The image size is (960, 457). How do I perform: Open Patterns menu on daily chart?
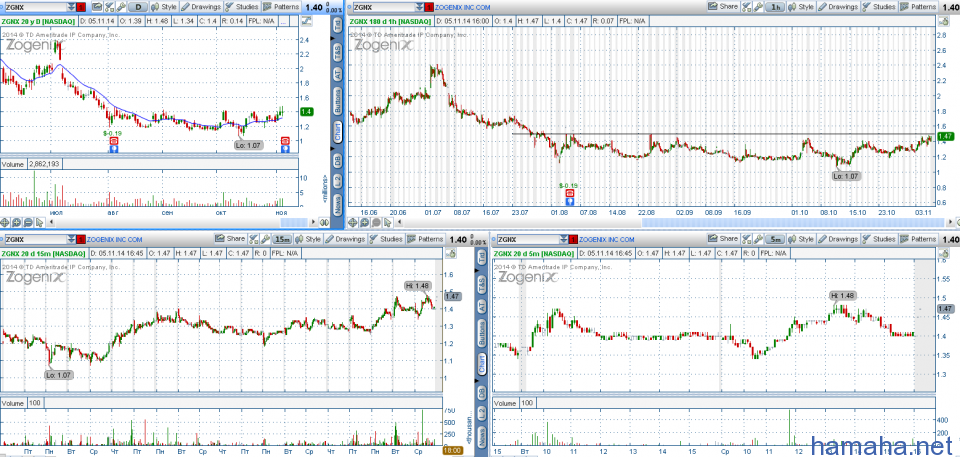click(x=281, y=7)
